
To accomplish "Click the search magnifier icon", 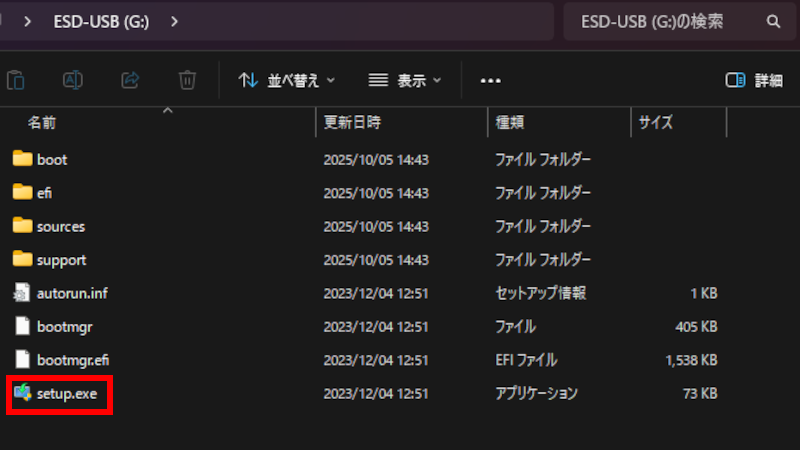I will click(773, 21).
